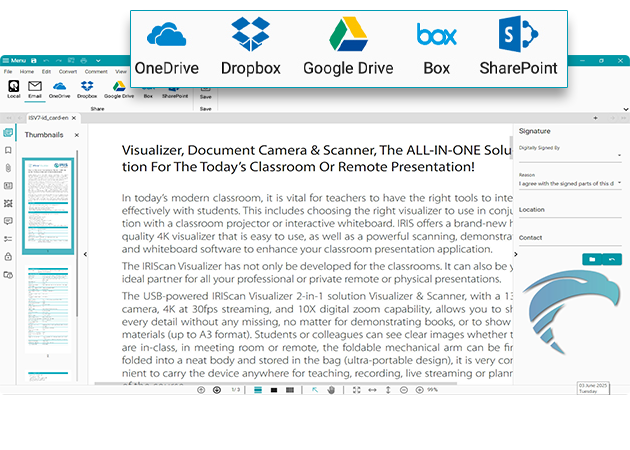Click the fit page icon

(x=356, y=390)
